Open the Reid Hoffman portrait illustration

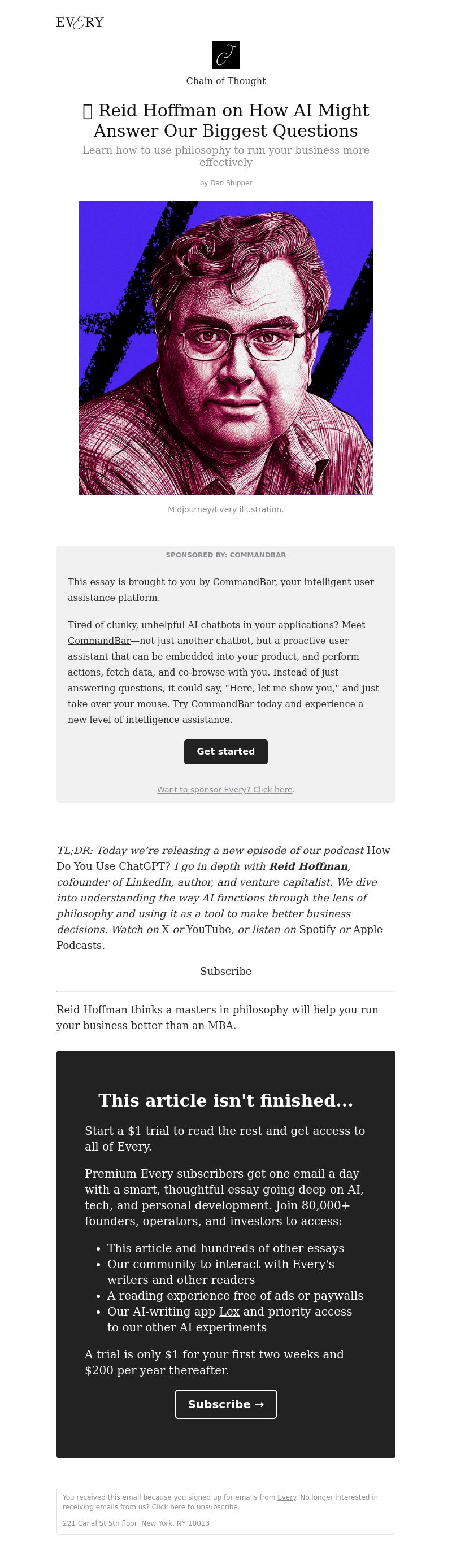point(225,347)
